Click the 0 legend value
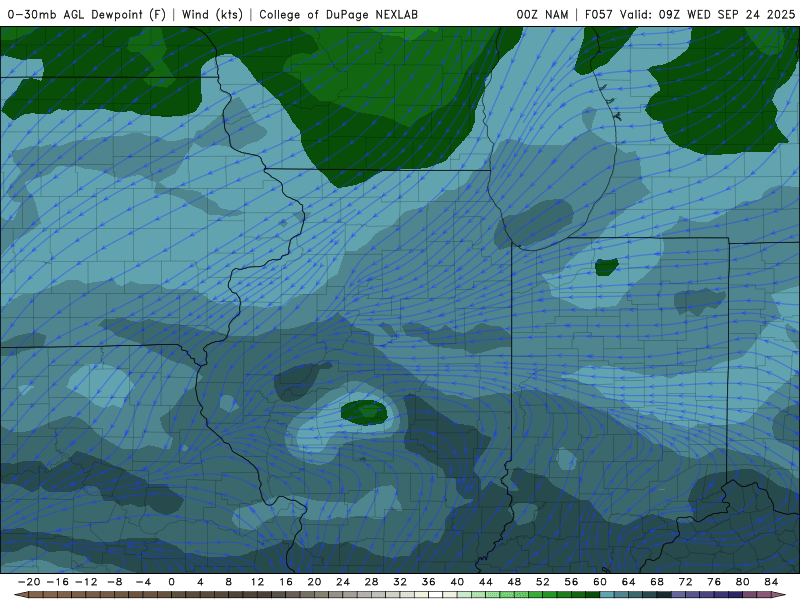800x600 pixels. pos(171,582)
